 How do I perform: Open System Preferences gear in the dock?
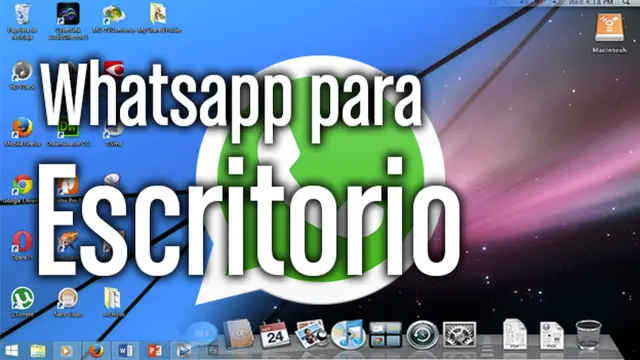pyautogui.click(x=460, y=335)
